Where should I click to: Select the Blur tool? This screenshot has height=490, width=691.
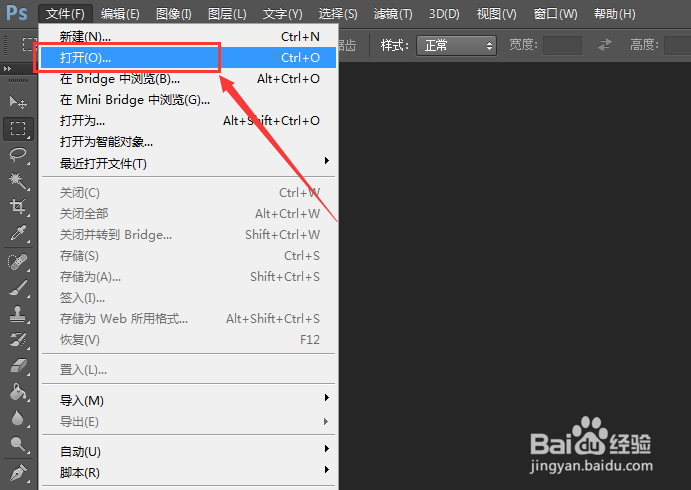(x=18, y=418)
